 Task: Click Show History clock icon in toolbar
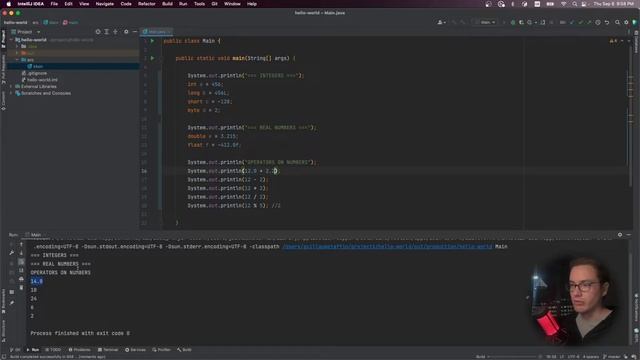click(x=598, y=22)
